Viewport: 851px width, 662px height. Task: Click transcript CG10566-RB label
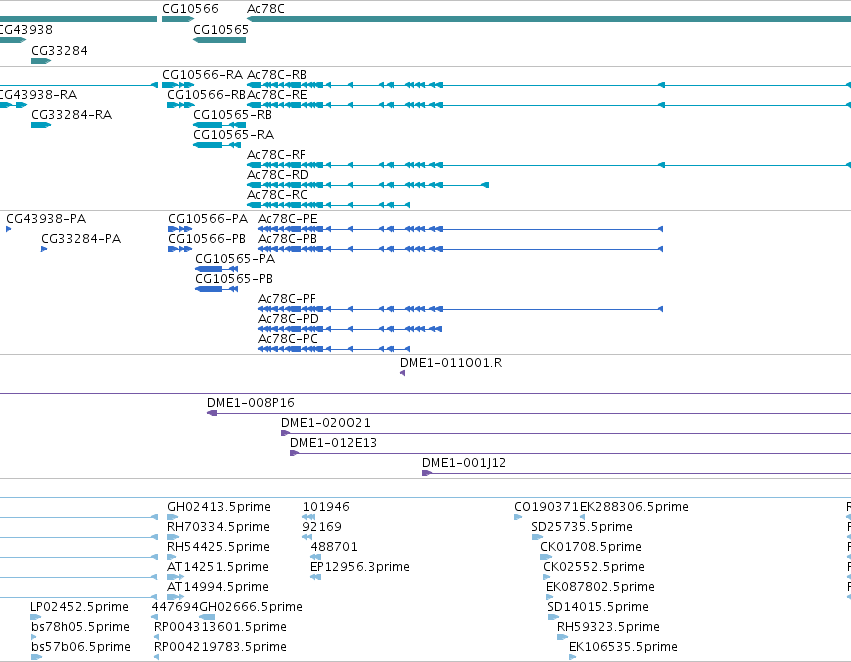pos(207,94)
